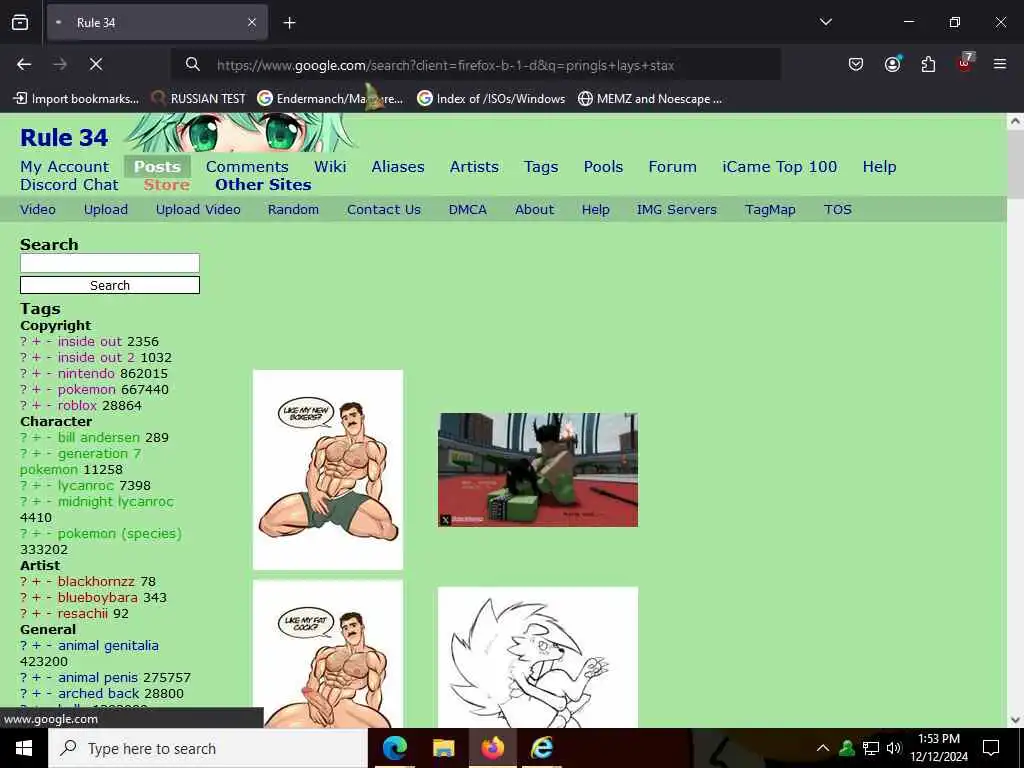The width and height of the screenshot is (1024, 768).
Task: Close the Rule 34 browser tab
Action: (252, 22)
